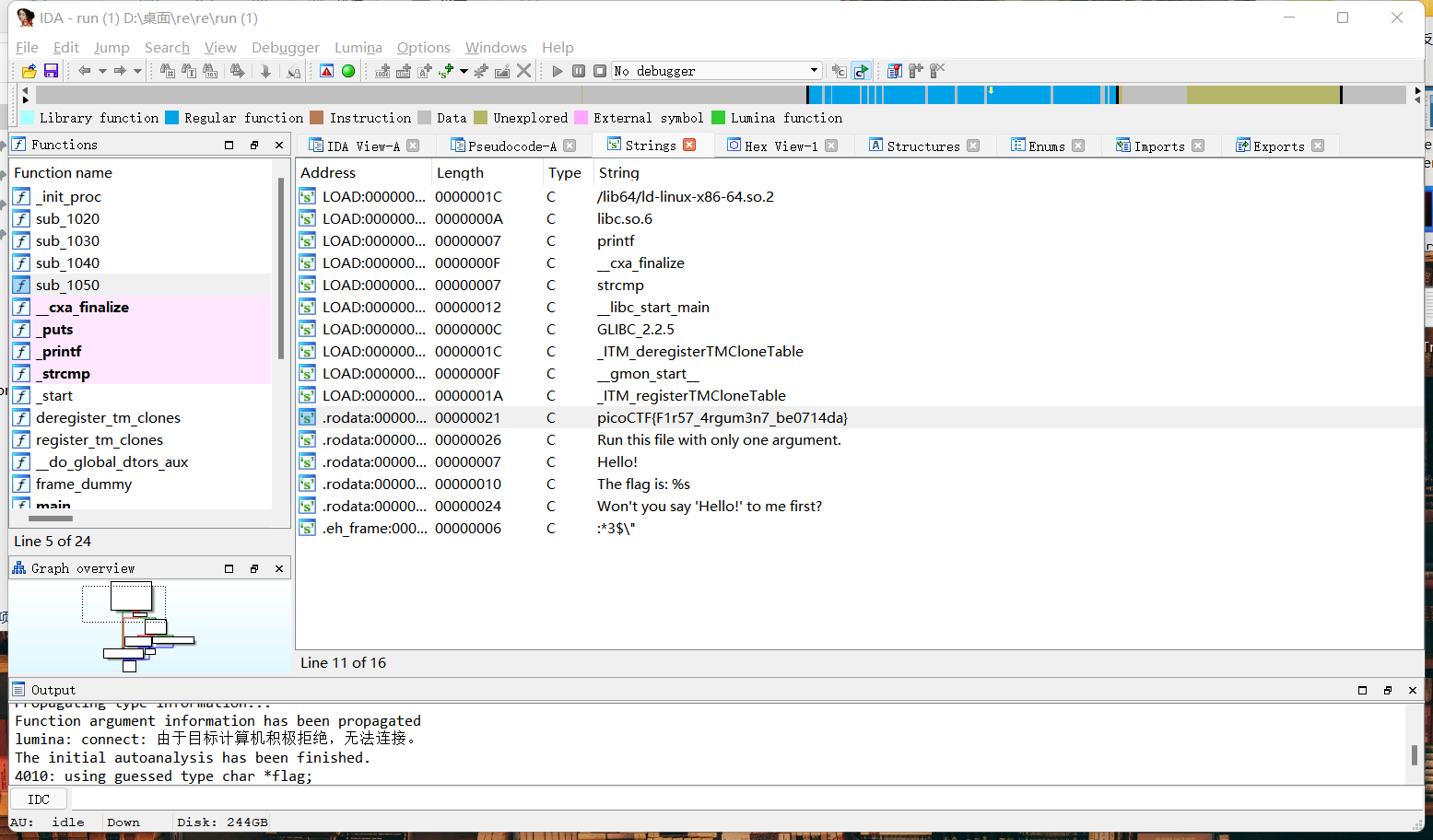The height and width of the screenshot is (840, 1433).
Task: Click the search next binoculars icon
Action: pyautogui.click(x=238, y=71)
